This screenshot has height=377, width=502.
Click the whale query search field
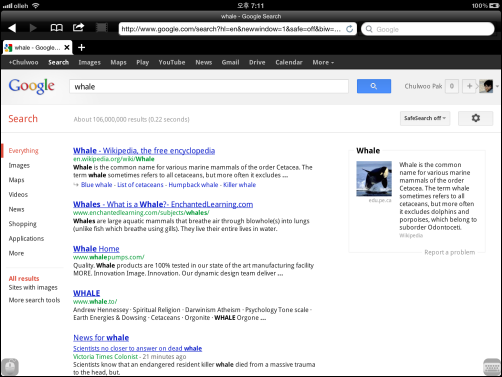click(x=209, y=87)
